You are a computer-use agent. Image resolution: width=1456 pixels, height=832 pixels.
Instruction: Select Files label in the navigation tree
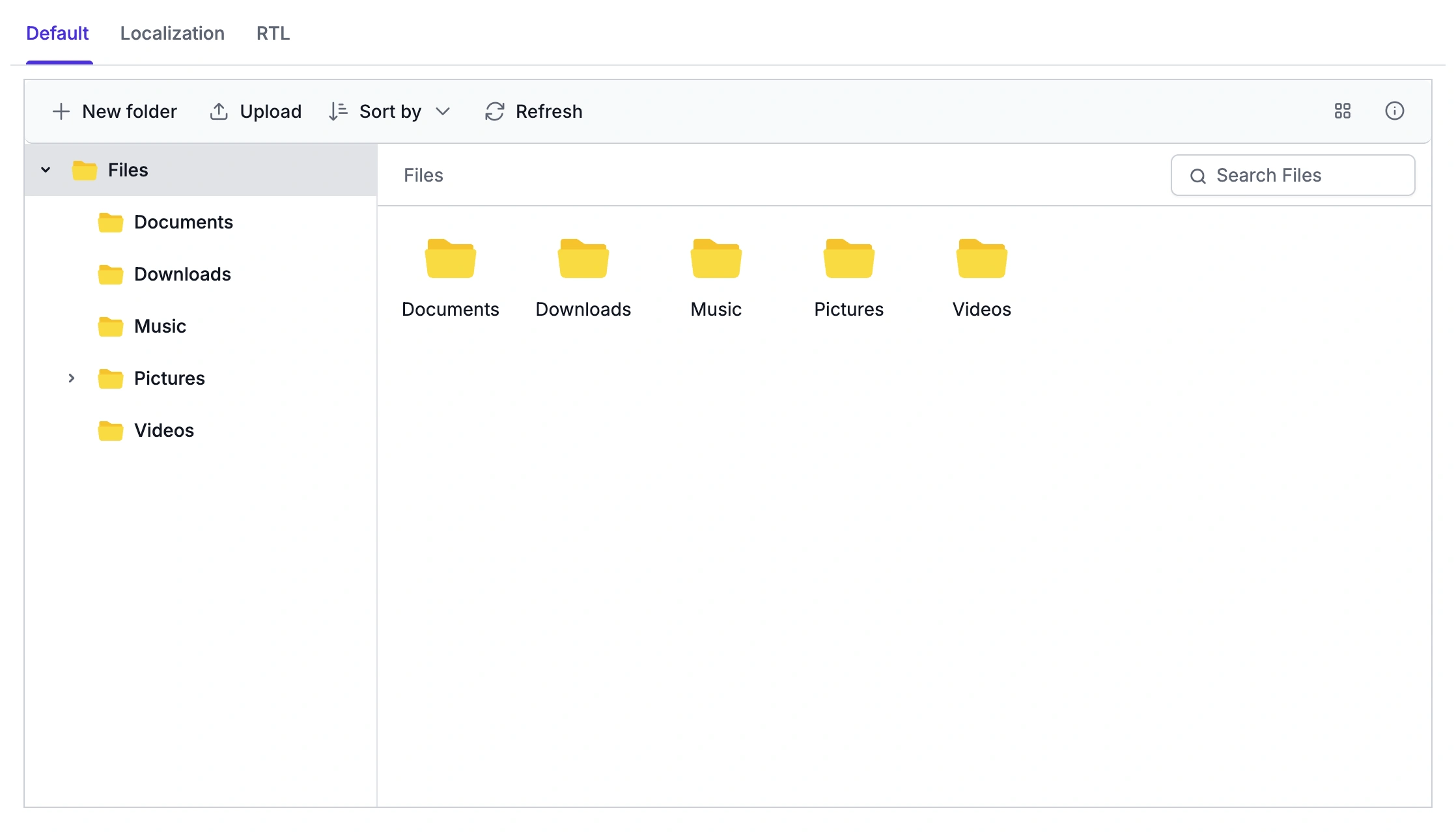point(128,170)
